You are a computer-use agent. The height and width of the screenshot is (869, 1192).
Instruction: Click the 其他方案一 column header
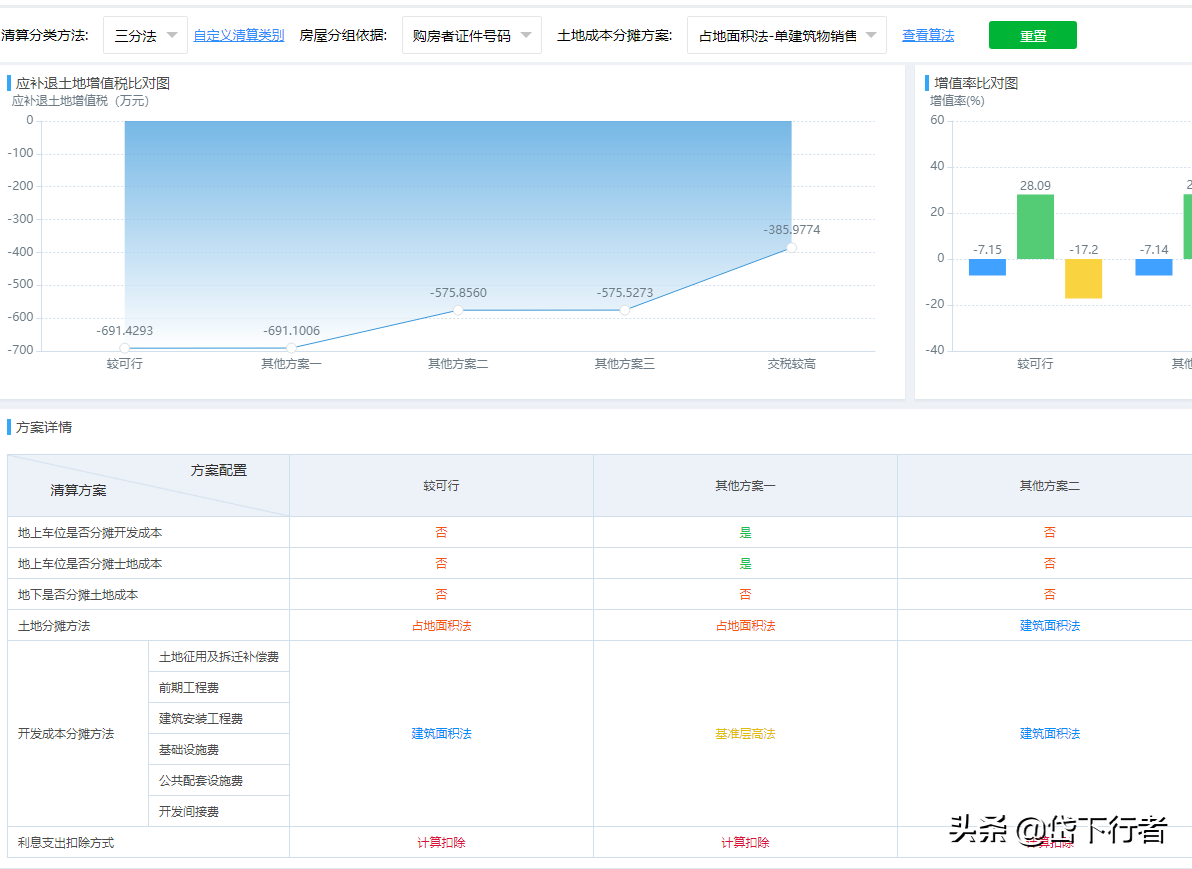pyautogui.click(x=745, y=485)
